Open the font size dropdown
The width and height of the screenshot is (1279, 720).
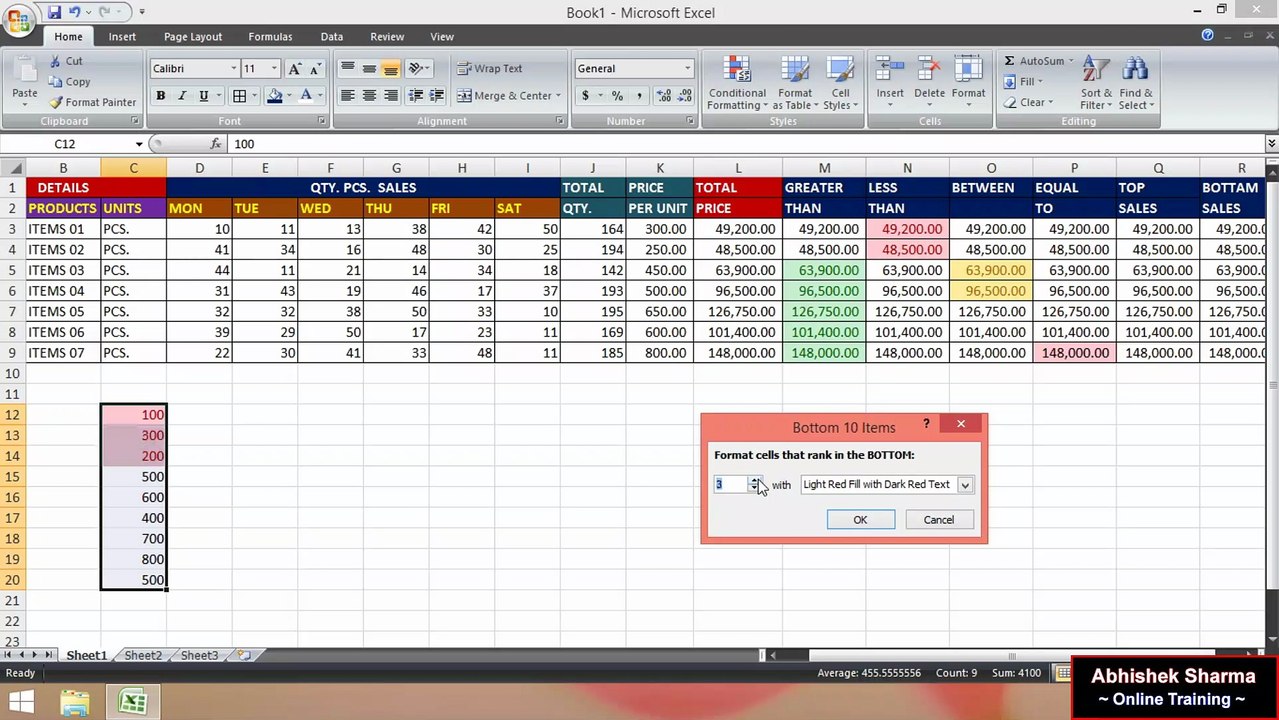274,69
